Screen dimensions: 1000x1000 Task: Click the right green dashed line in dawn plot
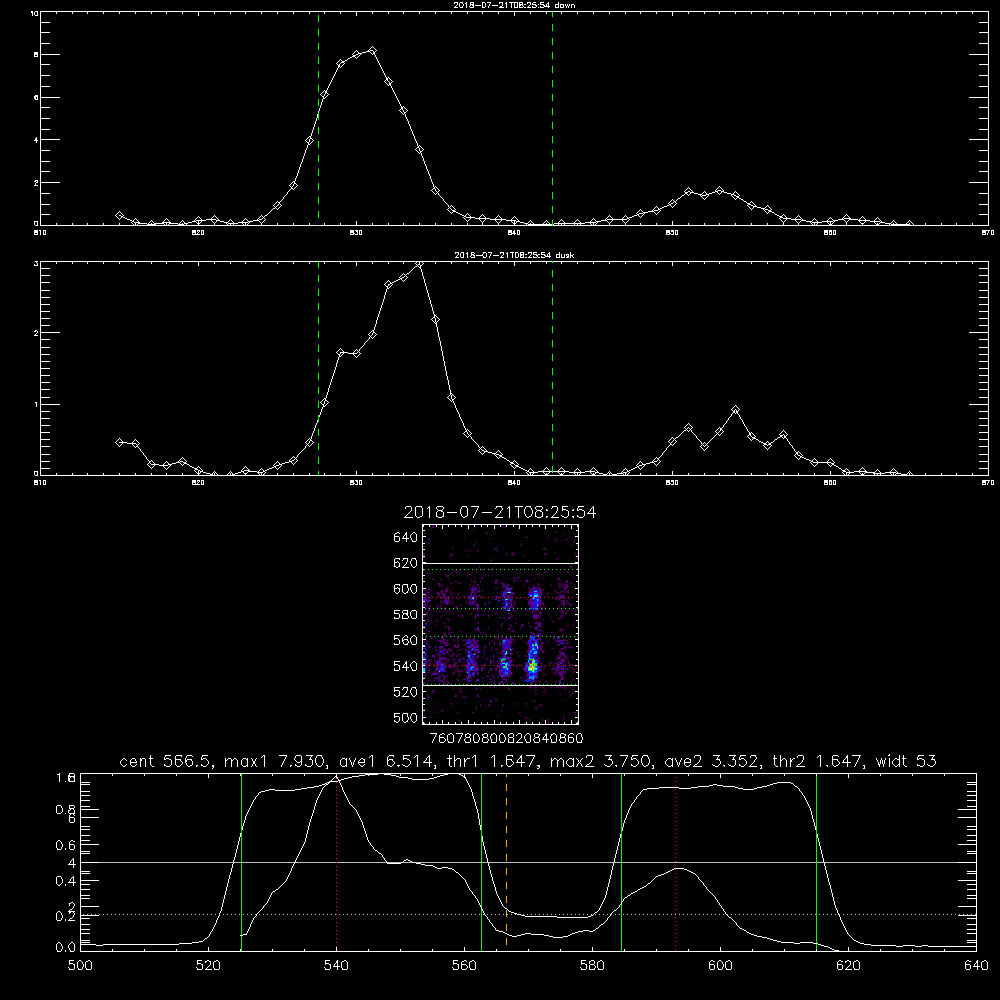(552, 118)
